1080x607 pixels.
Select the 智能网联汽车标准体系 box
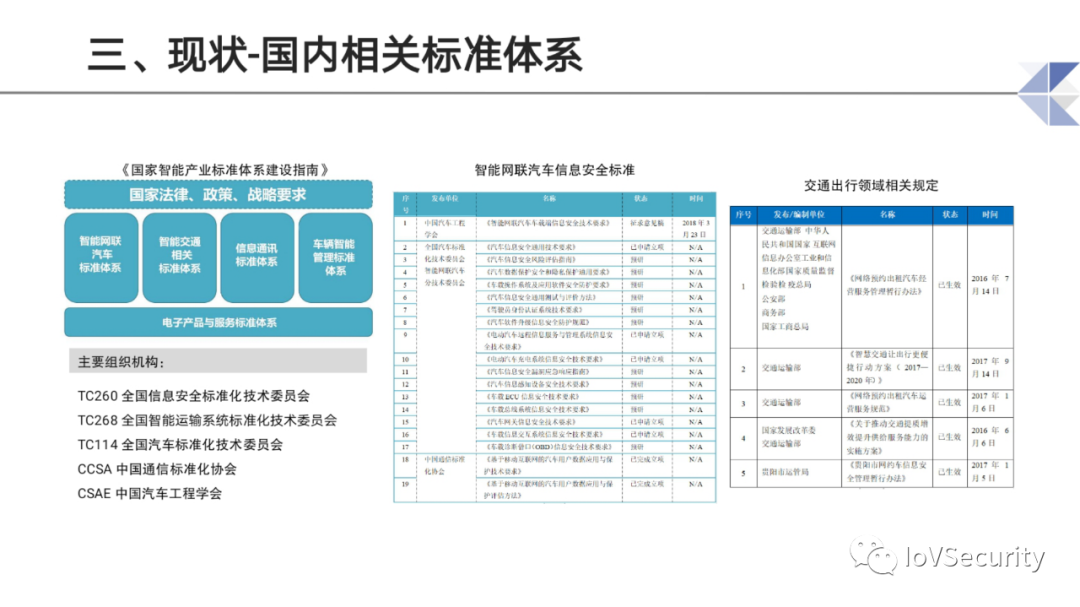(x=101, y=257)
